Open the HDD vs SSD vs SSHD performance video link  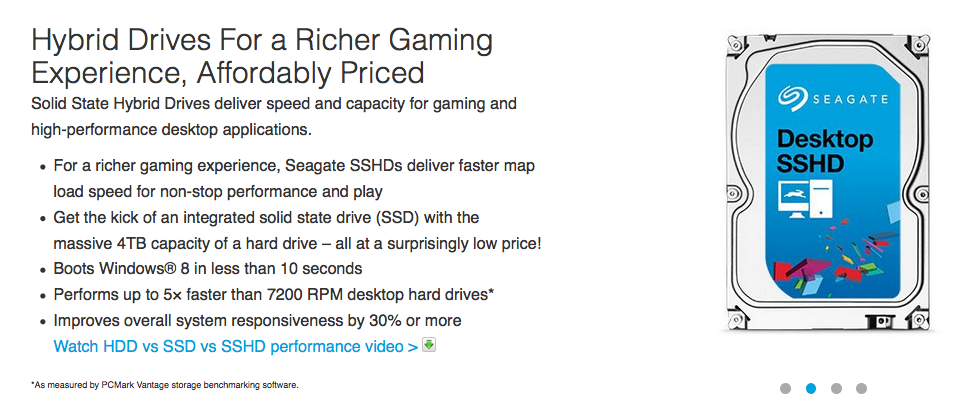(236, 346)
